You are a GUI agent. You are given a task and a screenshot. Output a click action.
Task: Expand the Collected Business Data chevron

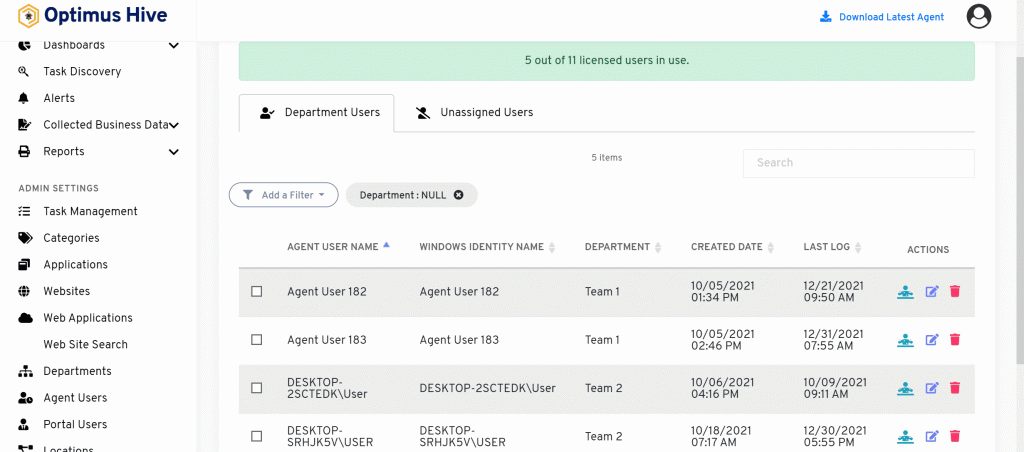pyautogui.click(x=174, y=125)
